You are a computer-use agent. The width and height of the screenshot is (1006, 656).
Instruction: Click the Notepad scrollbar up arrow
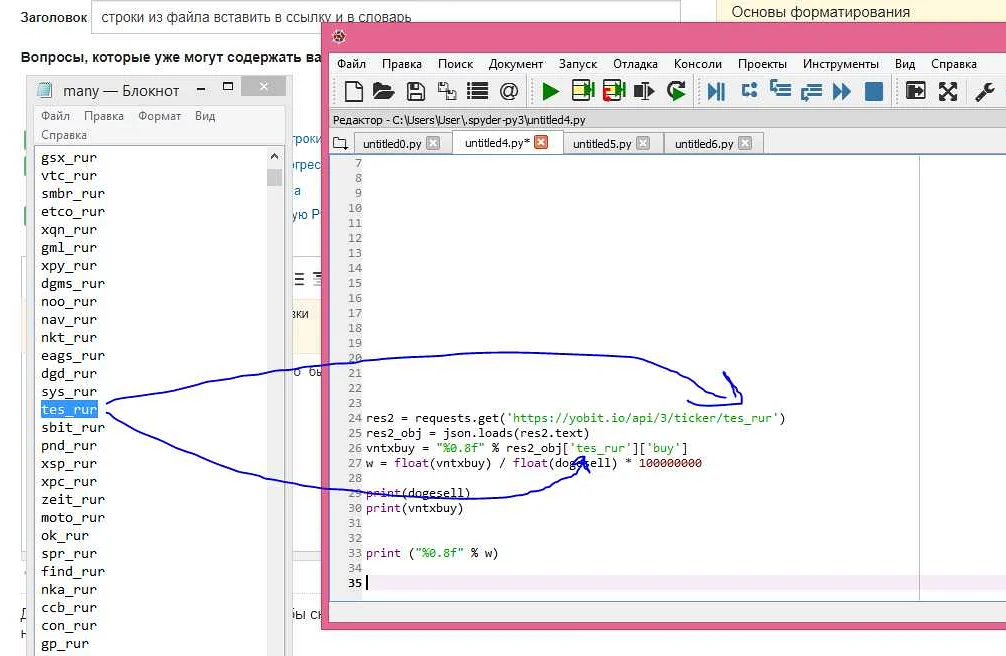tap(275, 157)
